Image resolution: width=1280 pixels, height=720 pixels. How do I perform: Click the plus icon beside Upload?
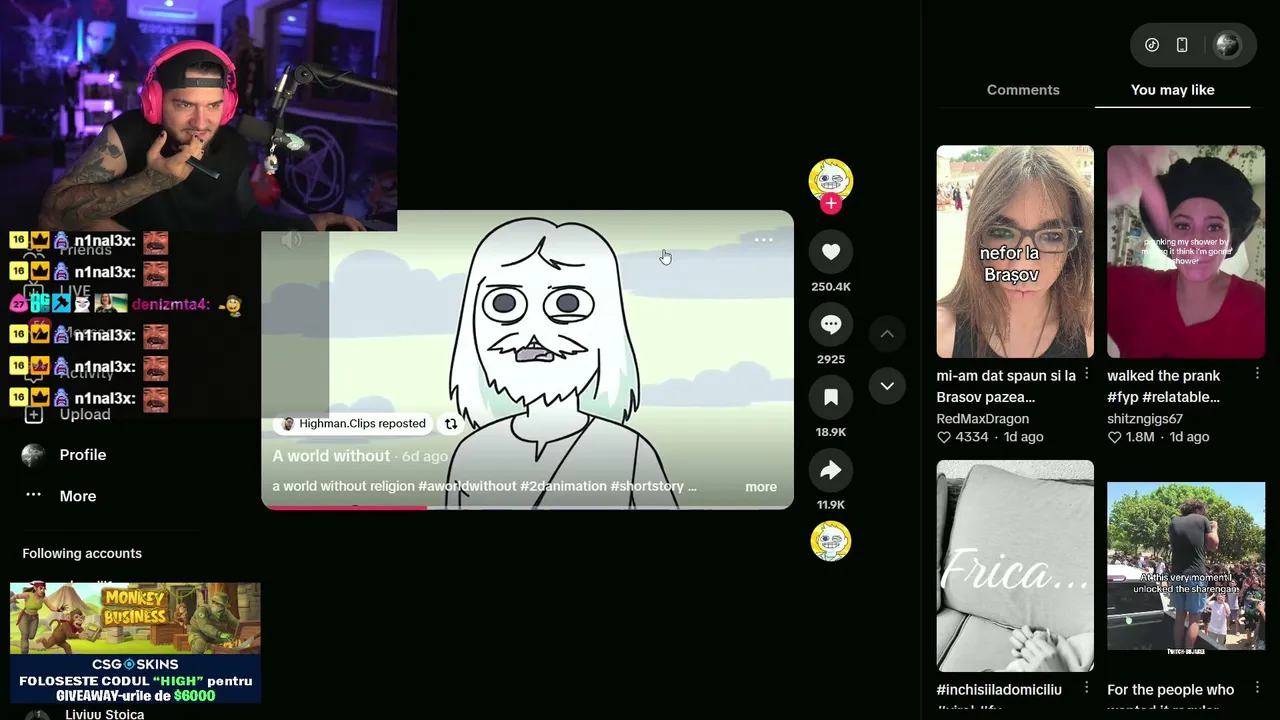(x=33, y=415)
